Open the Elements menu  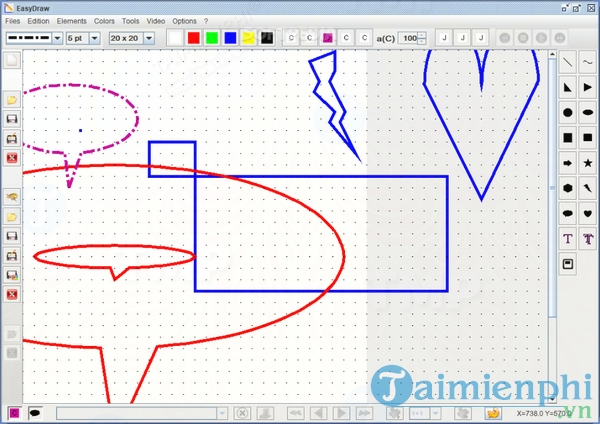[72, 21]
